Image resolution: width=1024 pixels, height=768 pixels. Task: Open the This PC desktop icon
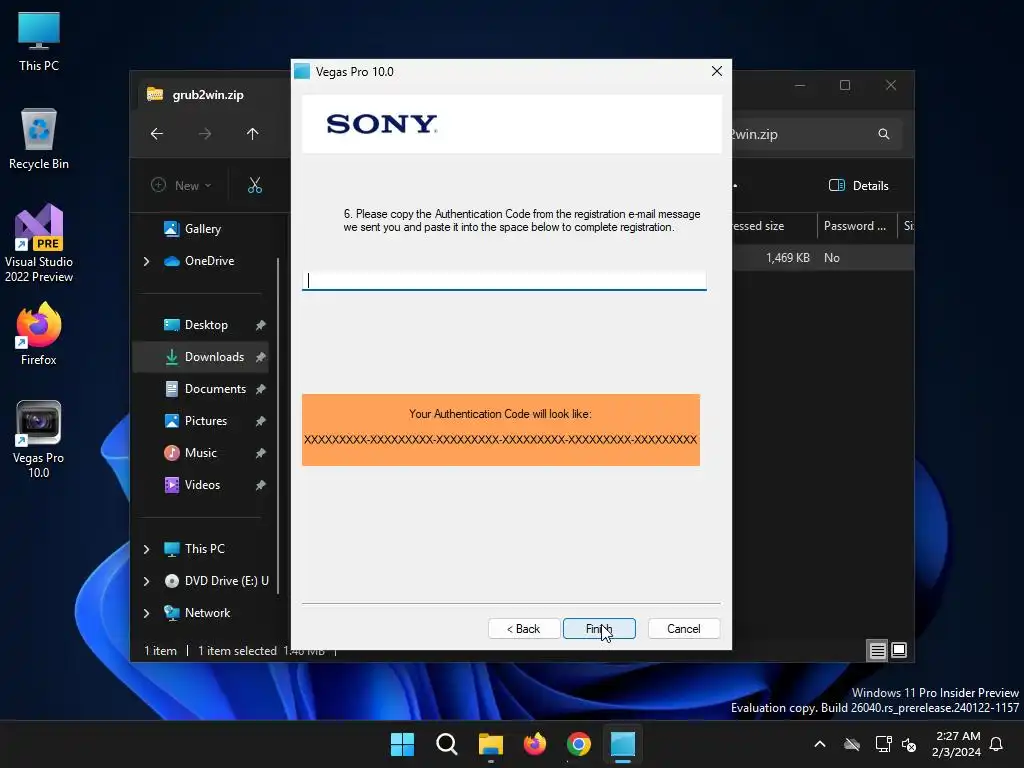[39, 42]
